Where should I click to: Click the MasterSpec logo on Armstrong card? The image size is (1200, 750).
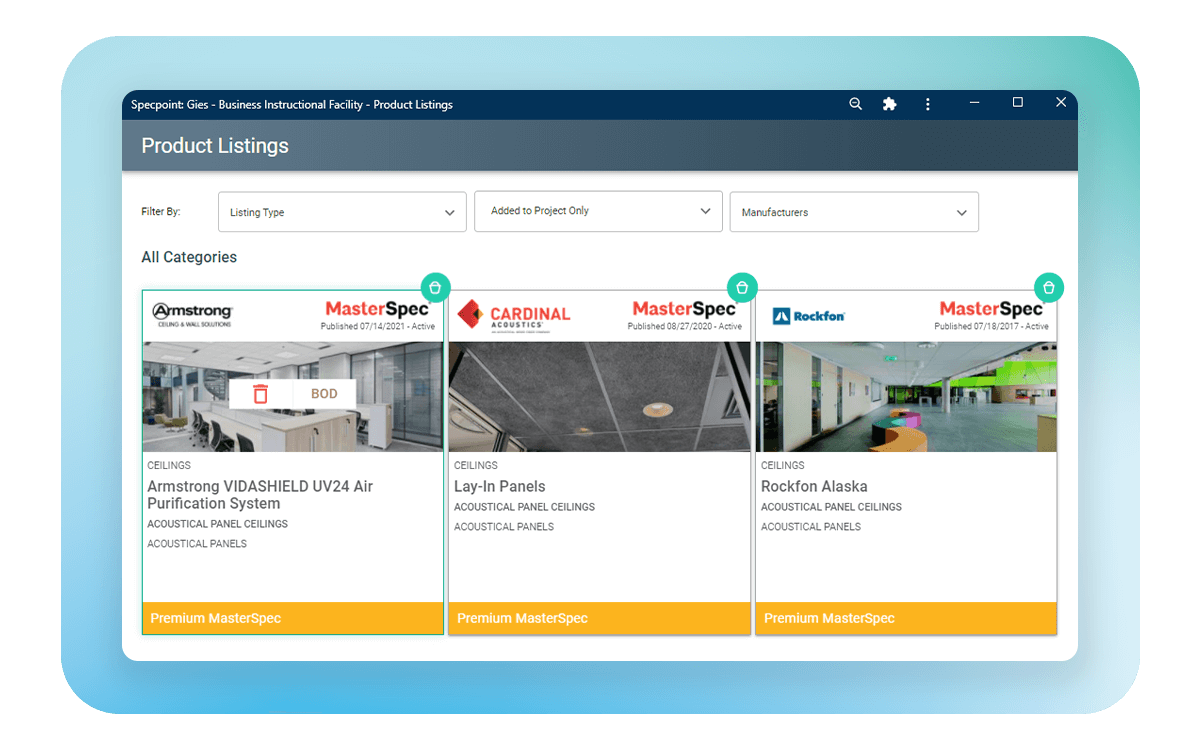pos(378,309)
